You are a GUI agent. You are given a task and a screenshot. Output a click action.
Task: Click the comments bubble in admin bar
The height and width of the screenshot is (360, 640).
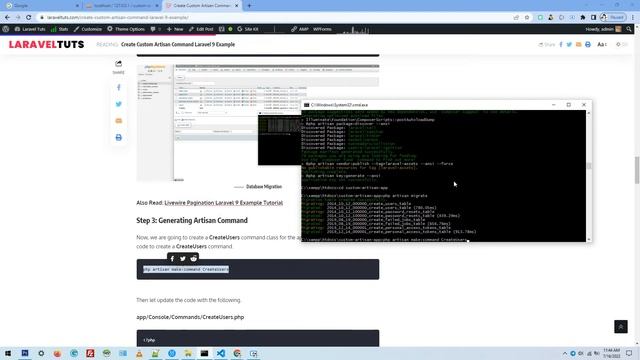tap(155, 29)
